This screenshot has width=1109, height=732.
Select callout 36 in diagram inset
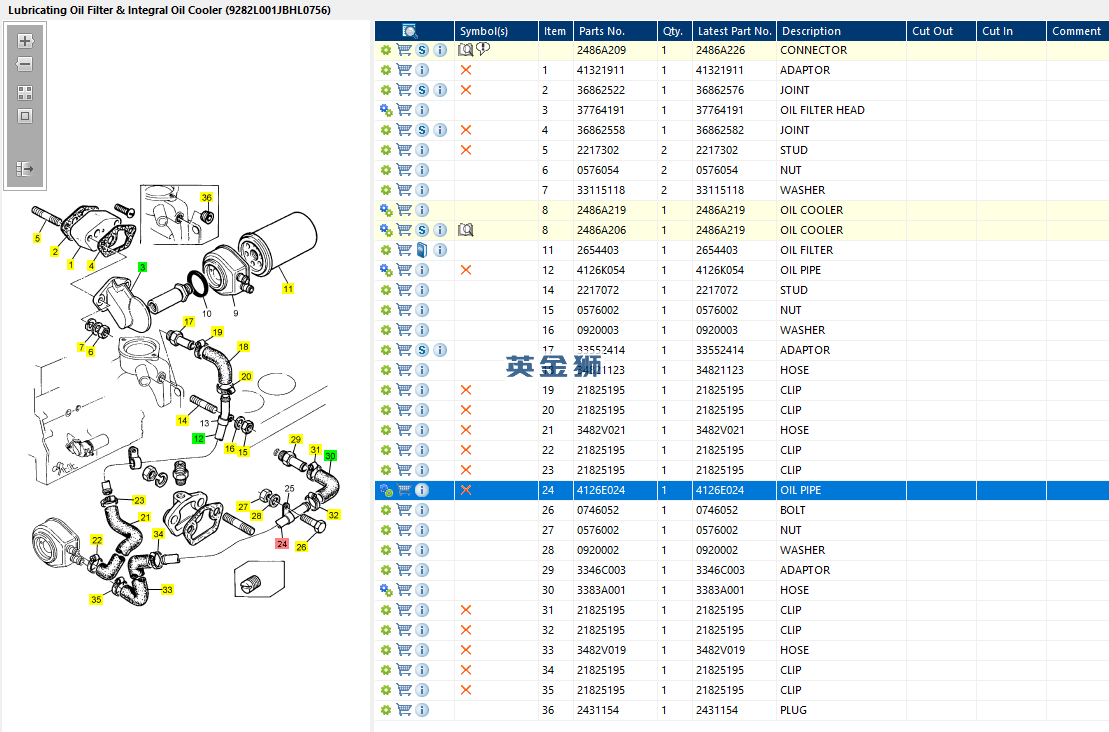207,197
